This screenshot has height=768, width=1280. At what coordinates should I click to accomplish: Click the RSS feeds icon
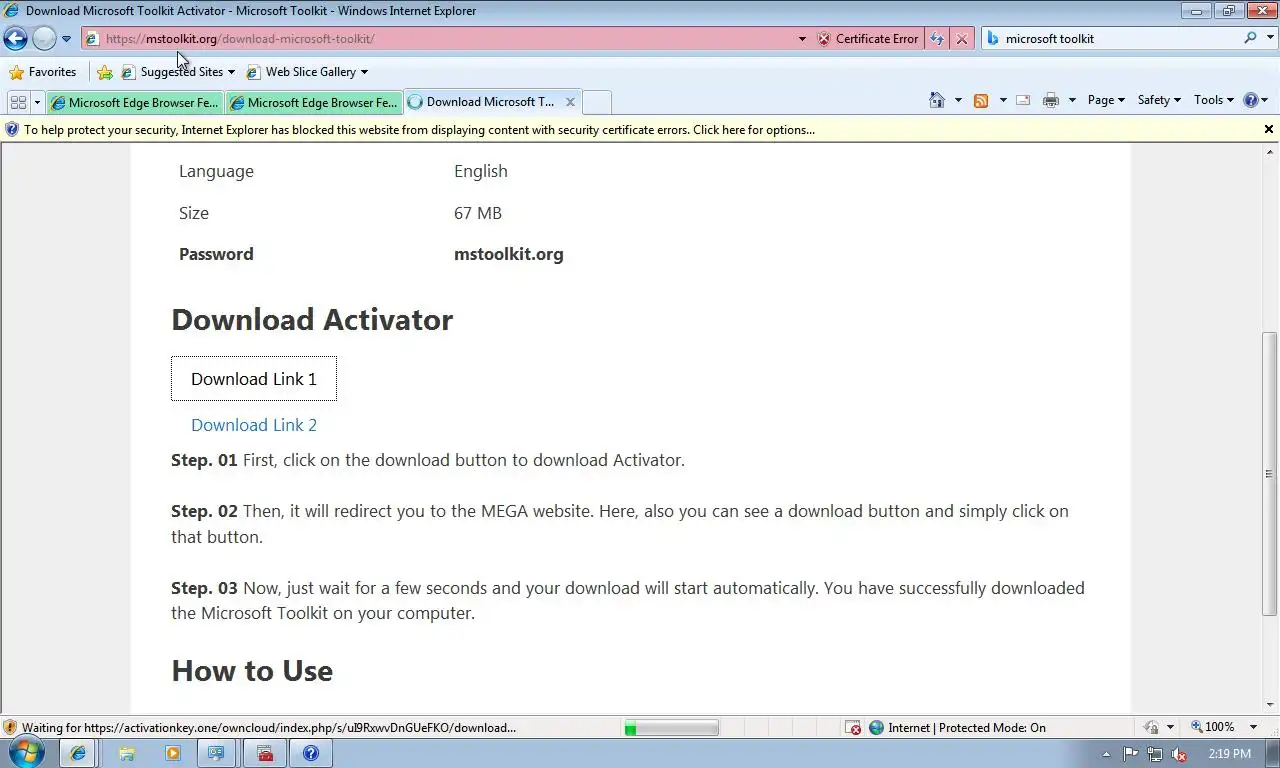(x=981, y=100)
